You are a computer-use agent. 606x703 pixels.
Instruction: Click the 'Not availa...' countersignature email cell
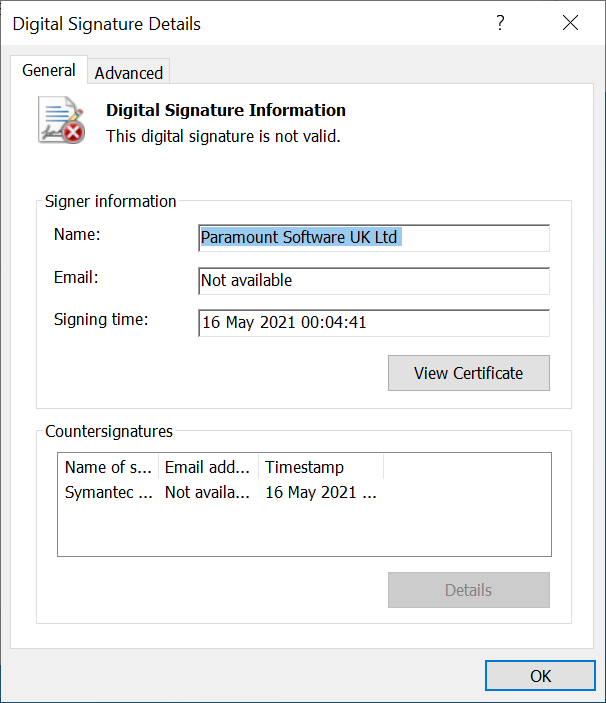tap(207, 492)
